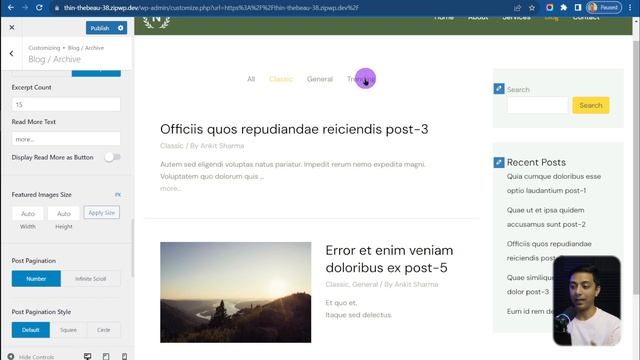Screen dimensions: 640x360
Task: Select the All category filter
Action: coord(251,79)
